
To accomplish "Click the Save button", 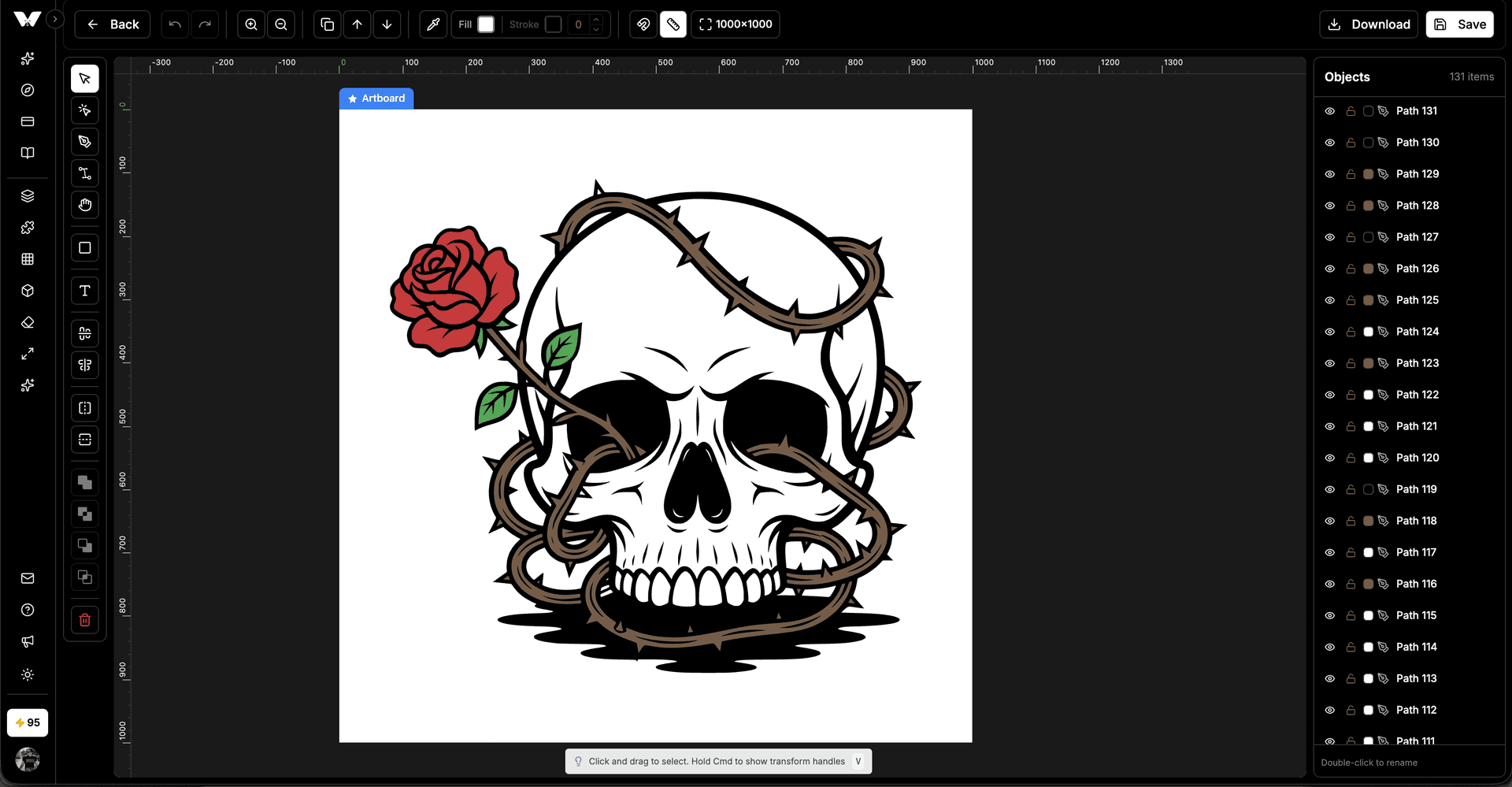I will pyautogui.click(x=1460, y=24).
